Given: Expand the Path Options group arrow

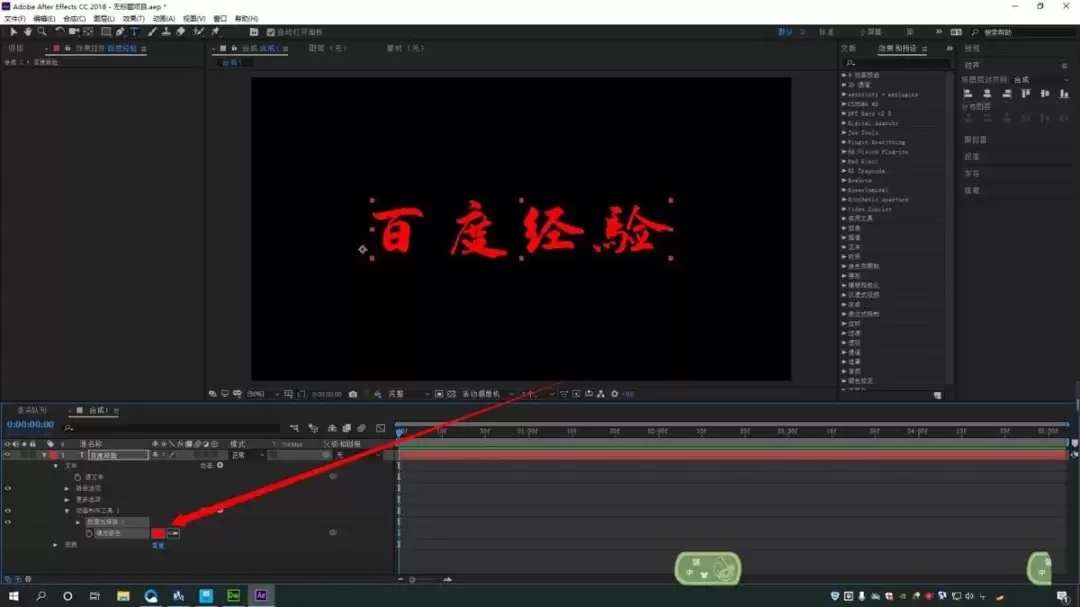Looking at the screenshot, I should pos(67,488).
